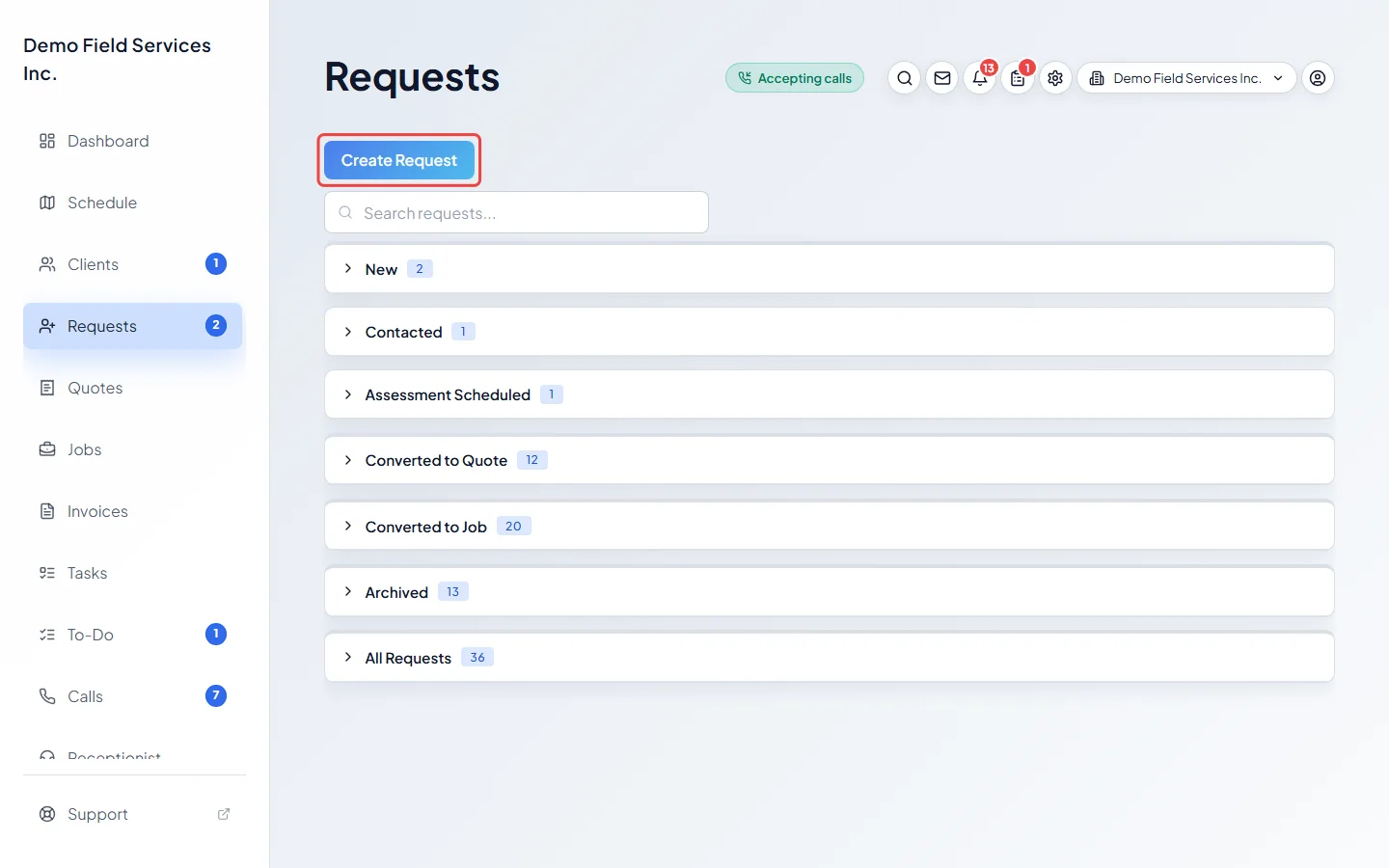Open notifications bell with 13 badge

pos(980,78)
